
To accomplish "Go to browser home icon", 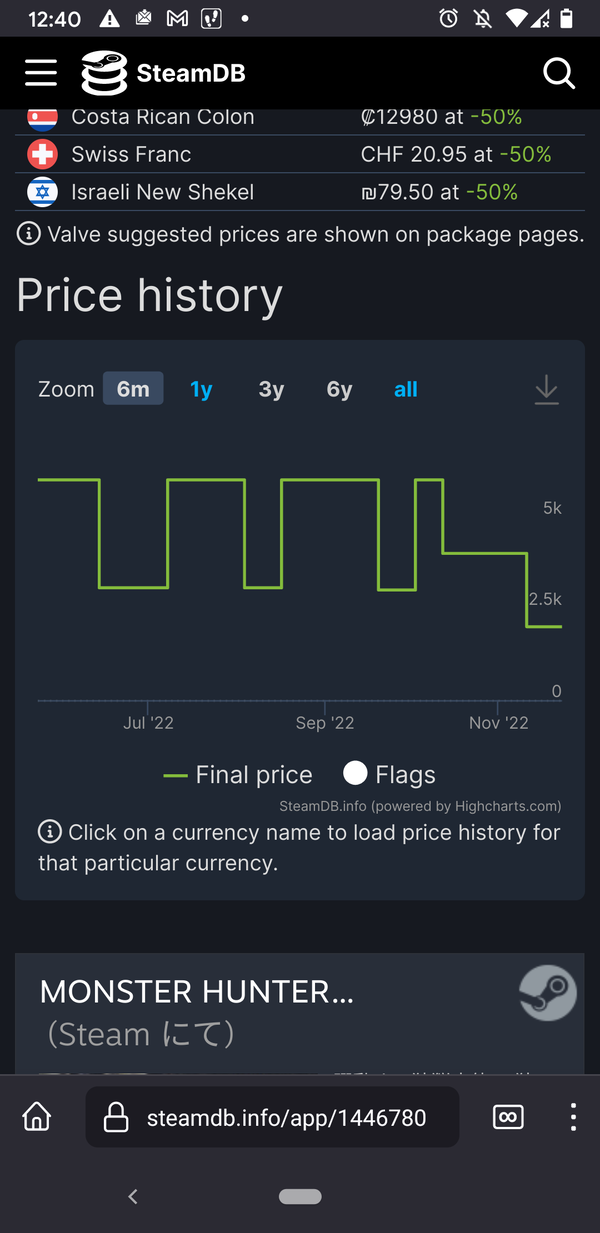I will pyautogui.click(x=37, y=1116).
